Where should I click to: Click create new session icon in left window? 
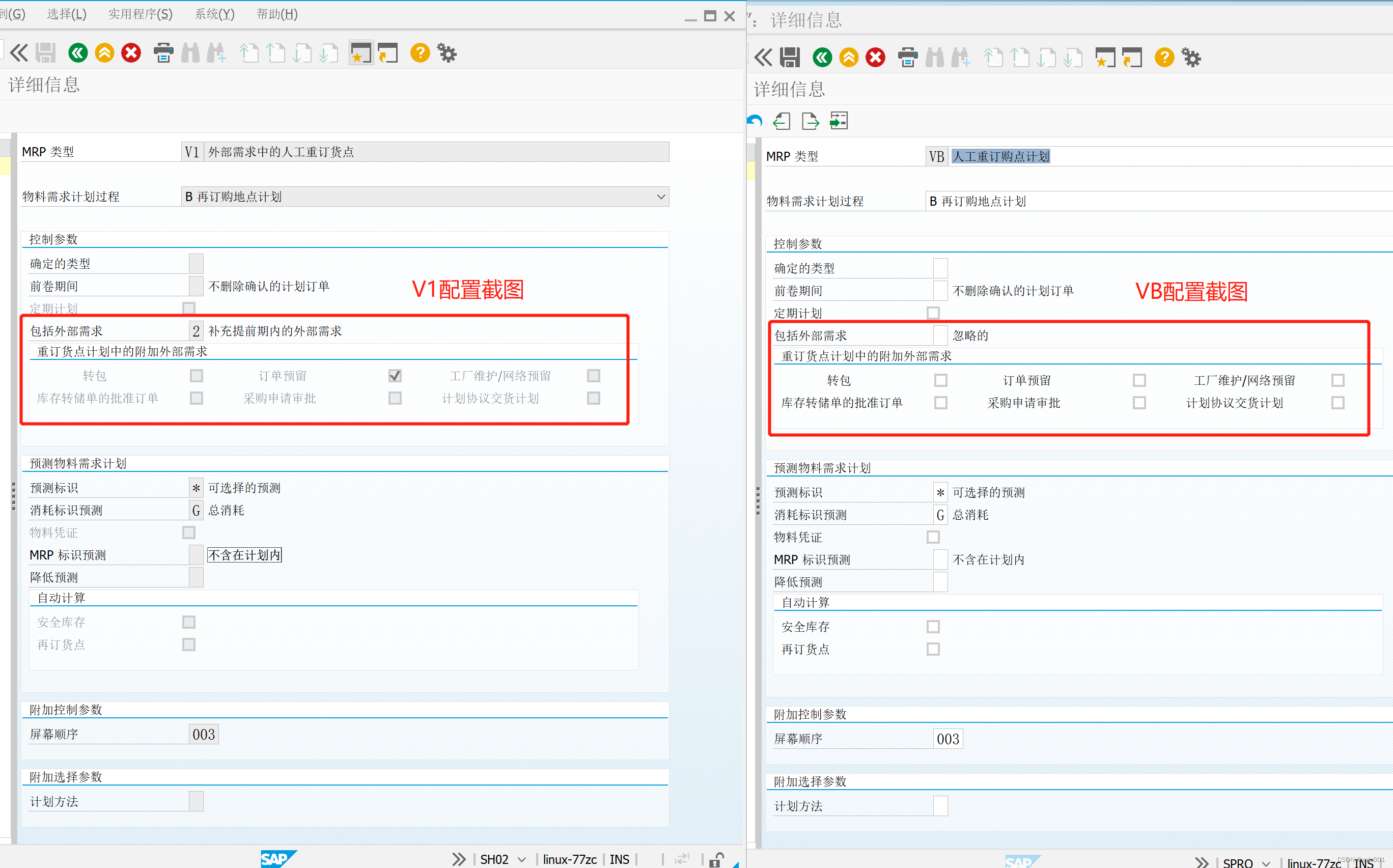[x=361, y=53]
